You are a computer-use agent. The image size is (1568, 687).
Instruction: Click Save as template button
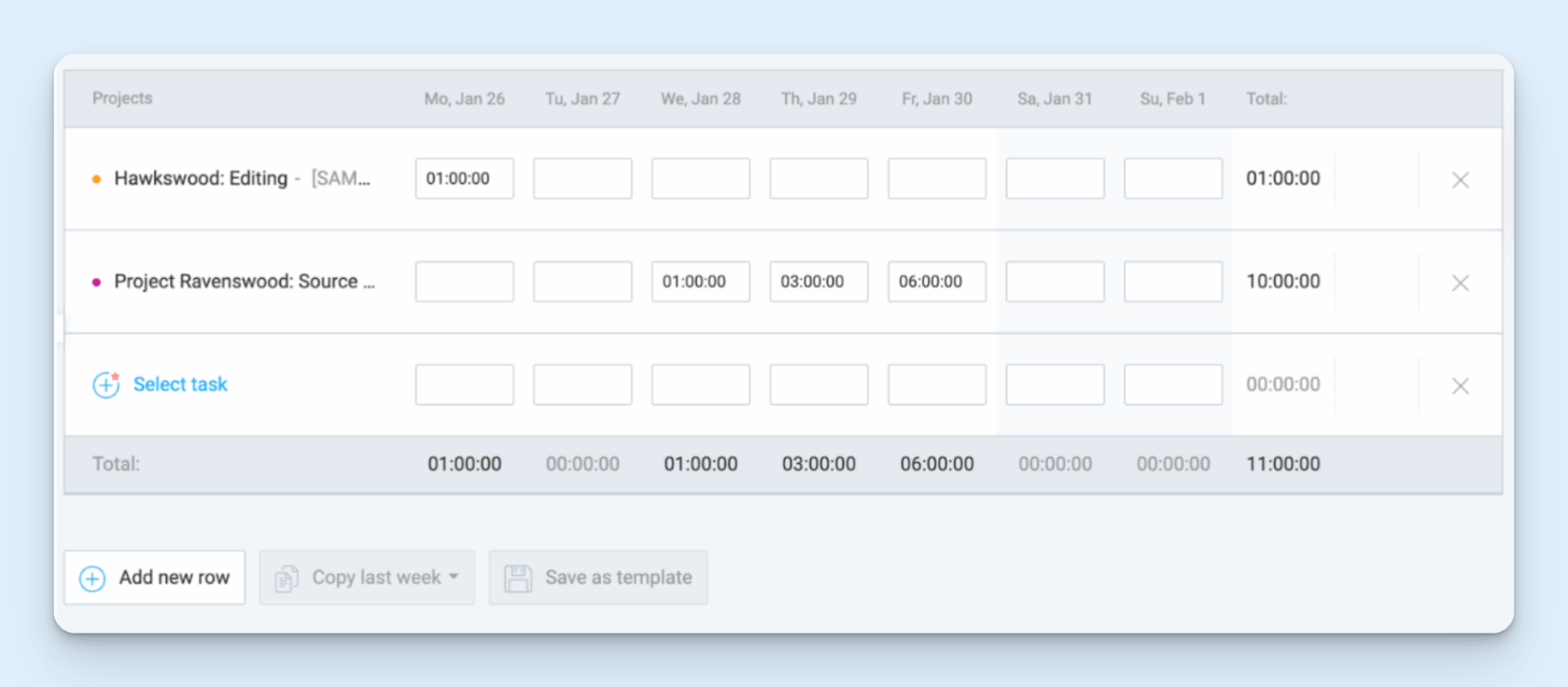[x=598, y=577]
